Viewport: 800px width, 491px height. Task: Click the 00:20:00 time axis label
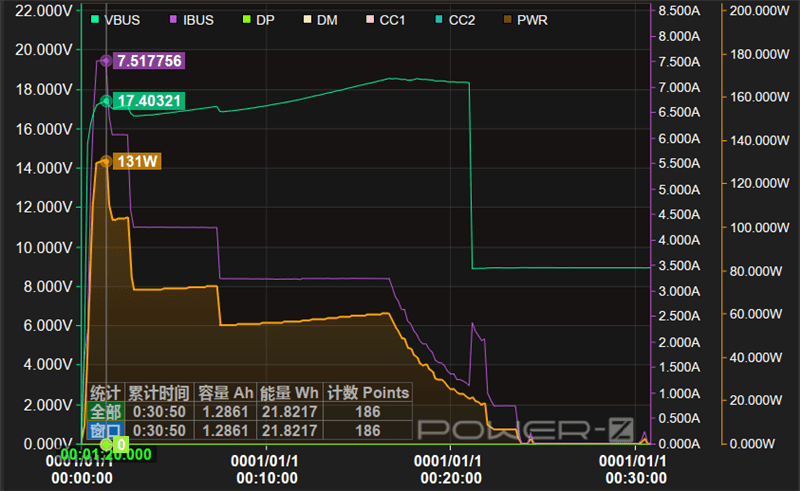(451, 478)
